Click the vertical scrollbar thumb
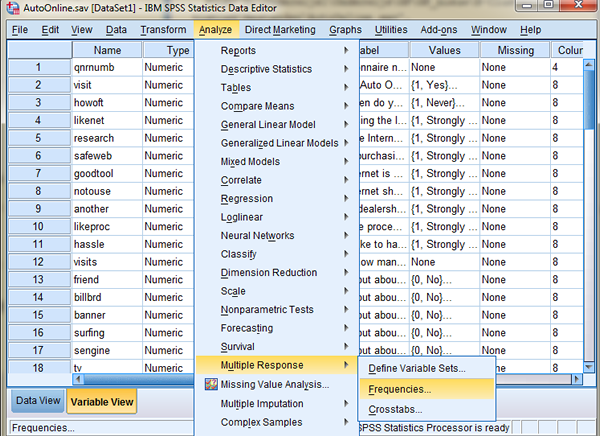The width and height of the screenshot is (600, 436). pos(589,100)
